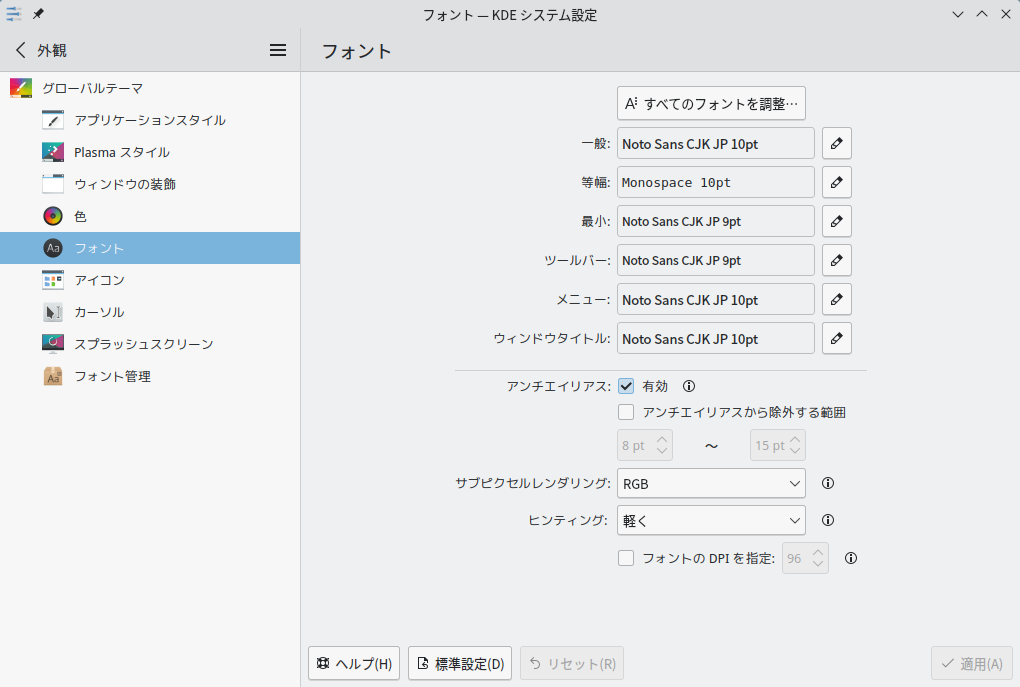
Task: Show info for フォントの DPI を指定
Action: (x=851, y=558)
